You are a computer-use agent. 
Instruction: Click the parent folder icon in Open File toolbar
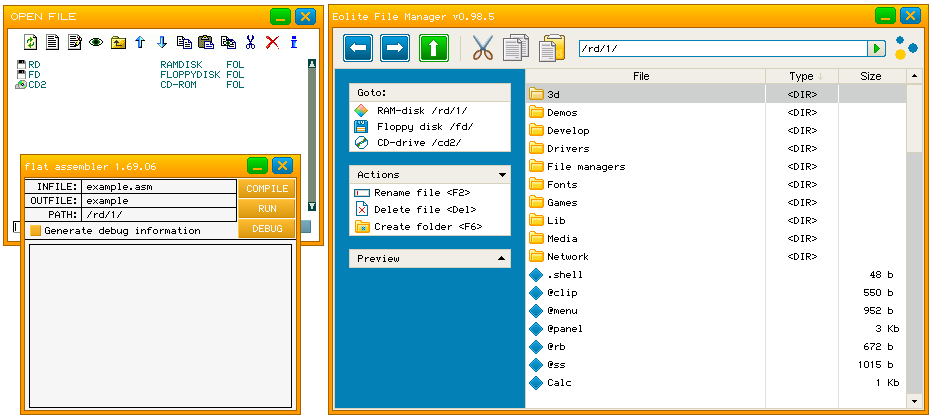pos(118,42)
